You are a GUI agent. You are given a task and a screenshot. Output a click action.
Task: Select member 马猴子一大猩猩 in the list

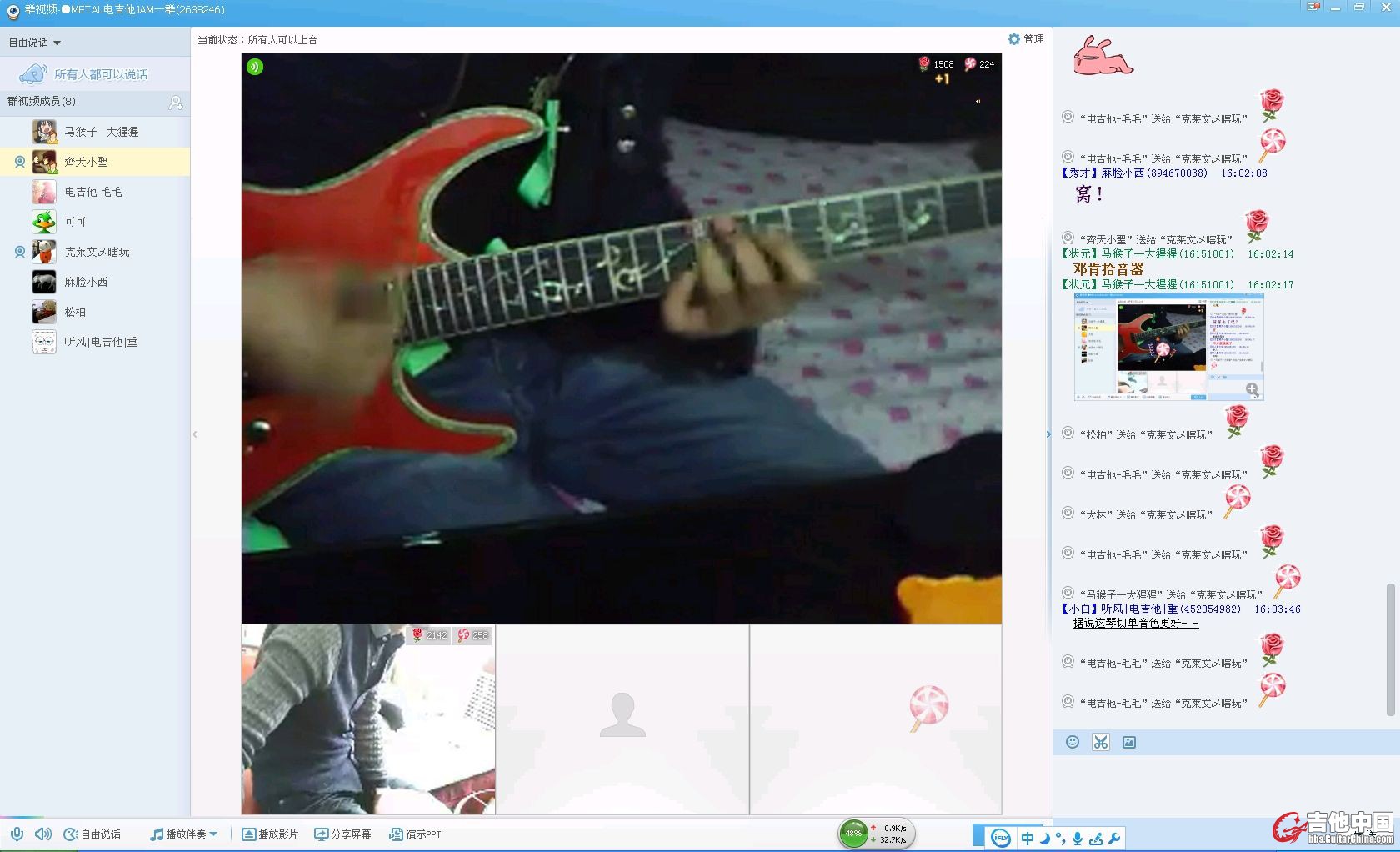(x=102, y=132)
